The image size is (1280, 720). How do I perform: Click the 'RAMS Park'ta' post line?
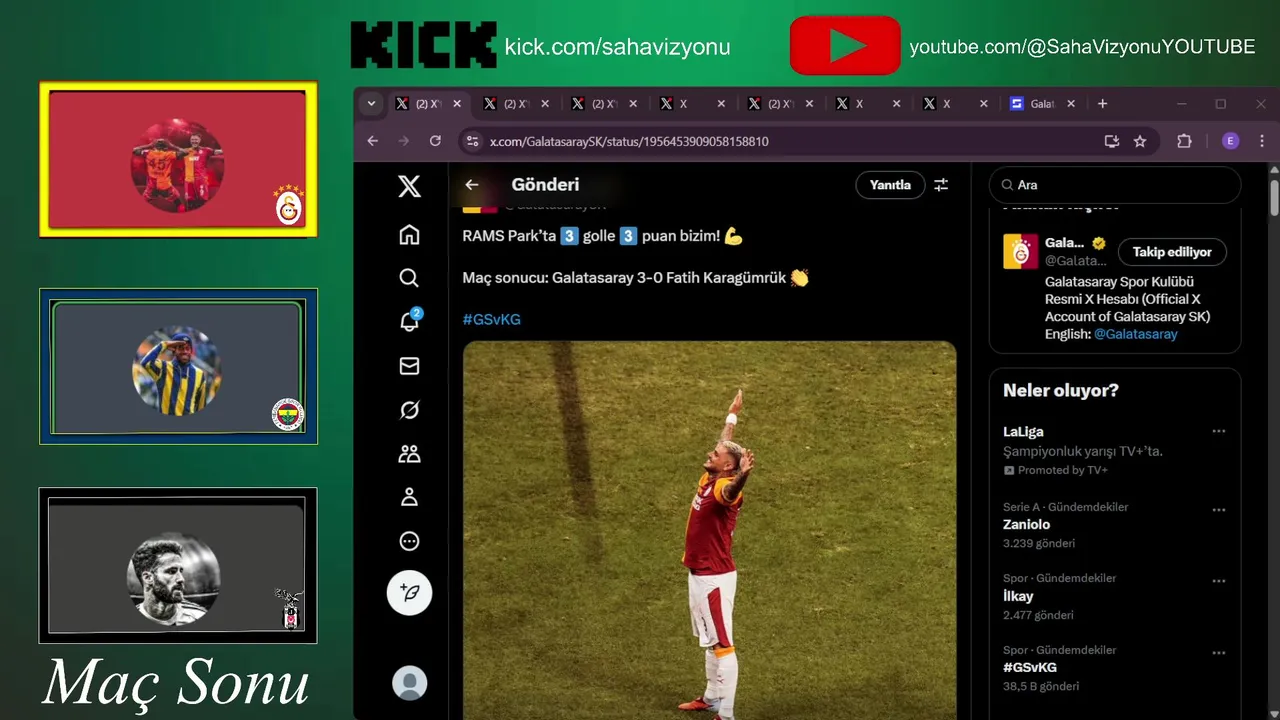[602, 237]
